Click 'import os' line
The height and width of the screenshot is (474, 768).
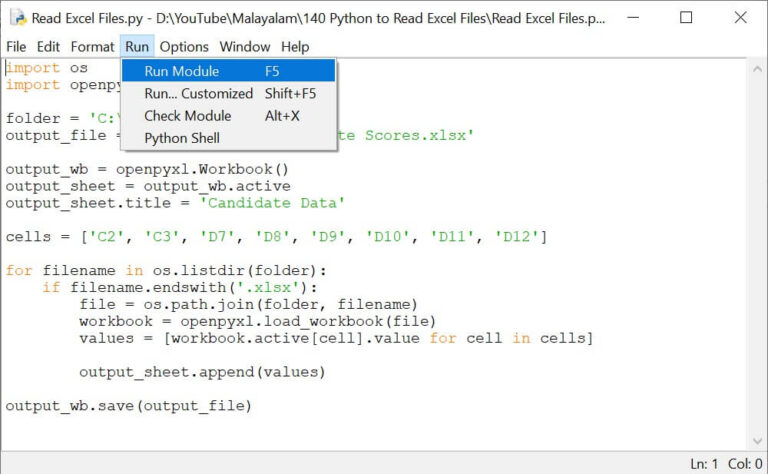click(x=47, y=68)
